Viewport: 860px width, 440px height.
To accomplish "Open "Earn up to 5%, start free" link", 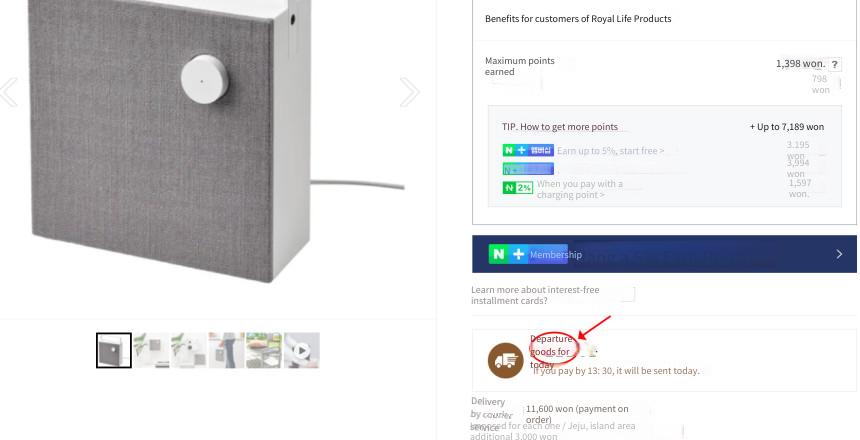I will pos(610,150).
